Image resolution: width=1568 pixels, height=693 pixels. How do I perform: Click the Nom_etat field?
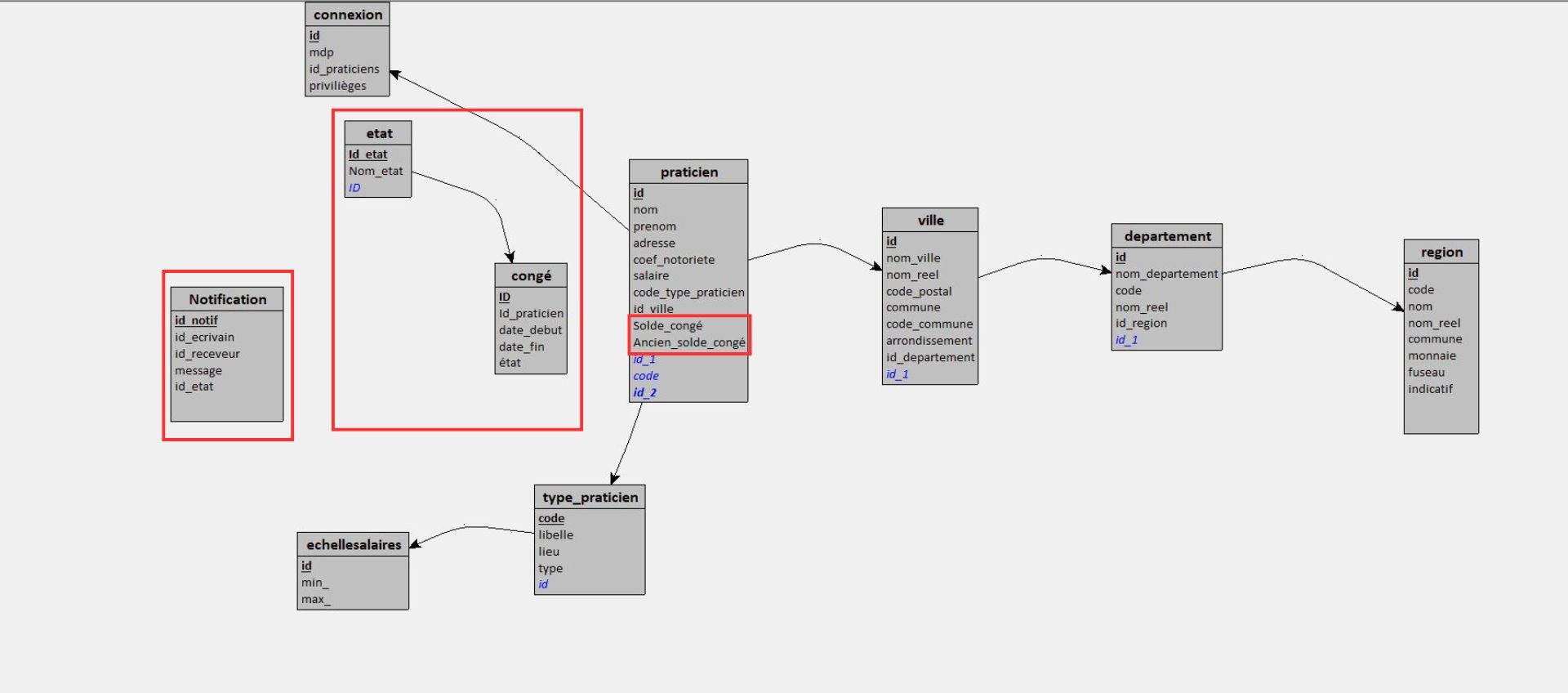click(376, 171)
